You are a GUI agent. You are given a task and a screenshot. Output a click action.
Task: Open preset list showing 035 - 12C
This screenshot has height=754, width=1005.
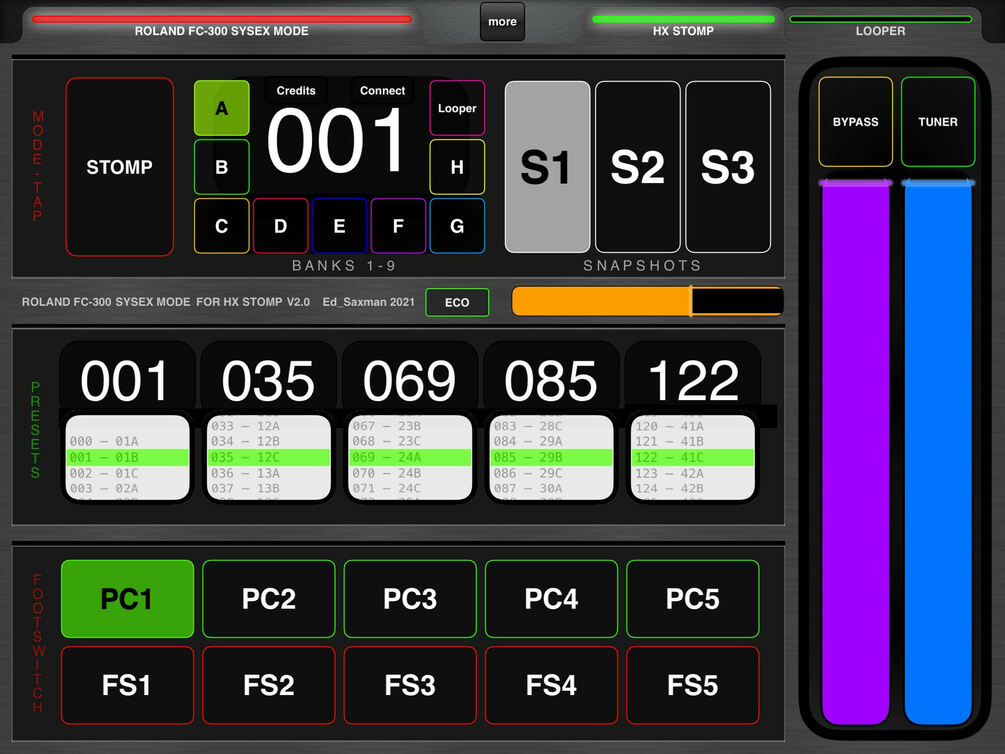coord(269,457)
